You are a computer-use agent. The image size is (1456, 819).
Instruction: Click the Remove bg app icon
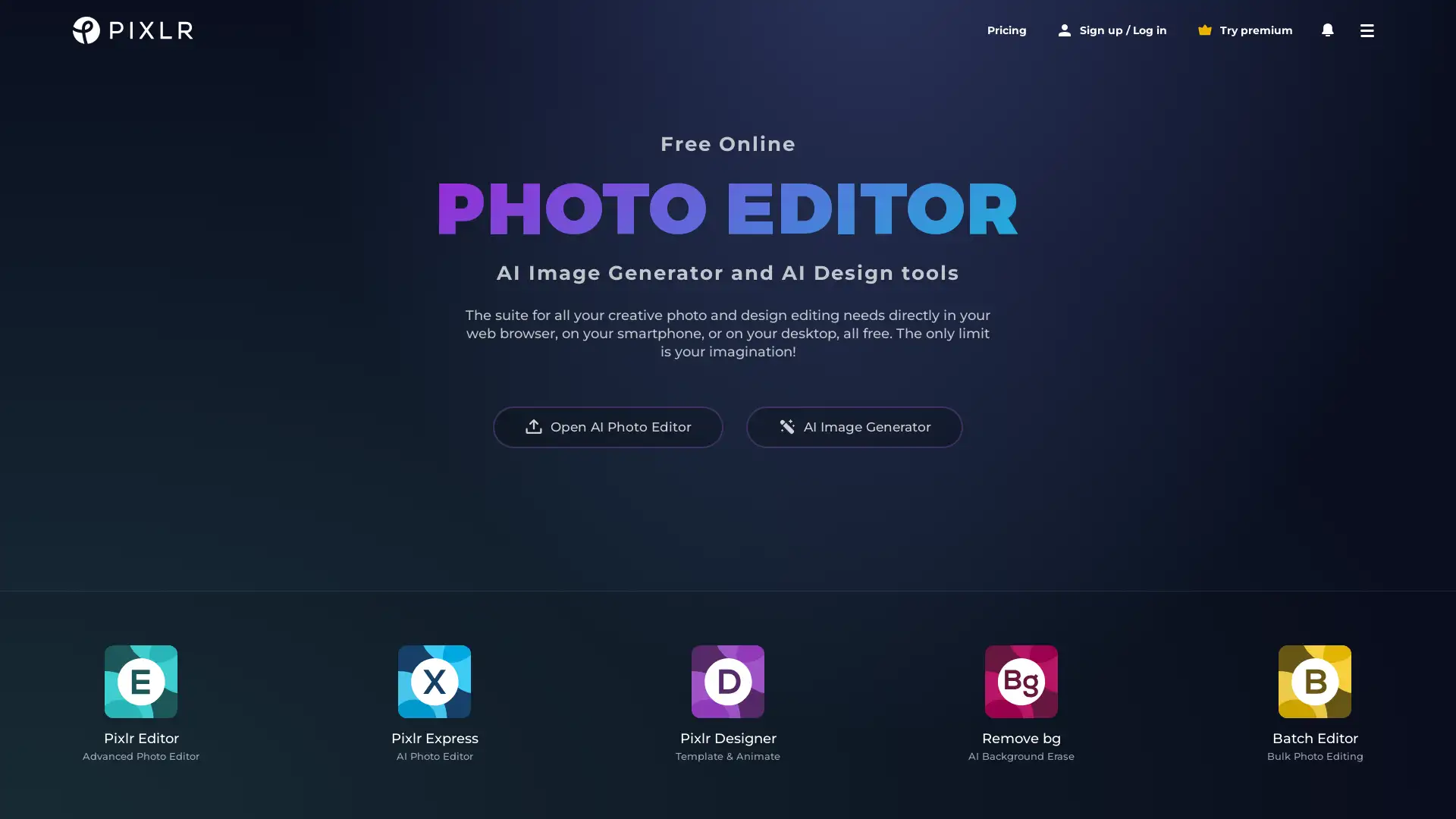[1020, 681]
